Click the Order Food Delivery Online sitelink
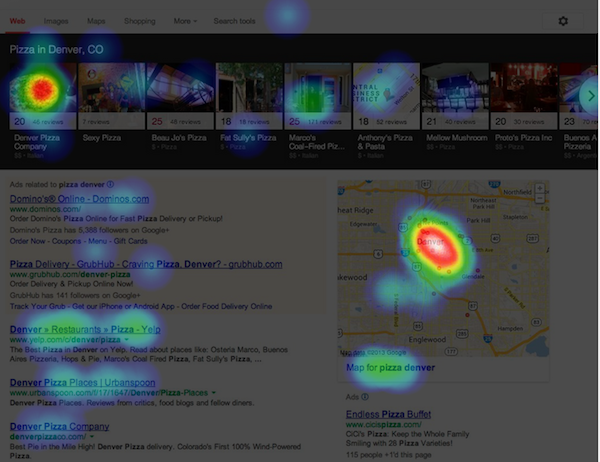The height and width of the screenshot is (462, 600). pyautogui.click(x=227, y=306)
